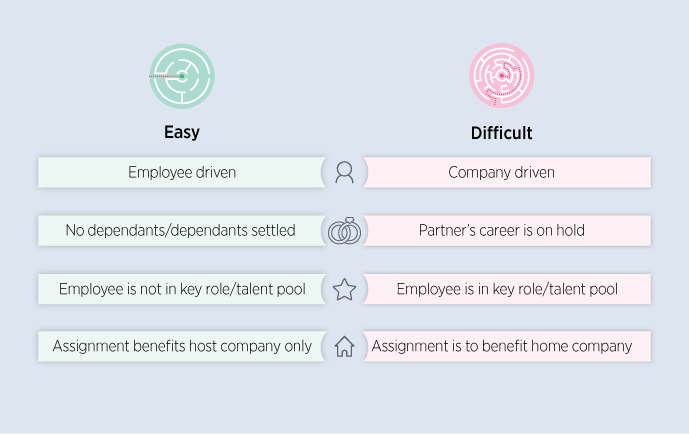
Task: Click the person silhouette icon
Action: coord(344,172)
